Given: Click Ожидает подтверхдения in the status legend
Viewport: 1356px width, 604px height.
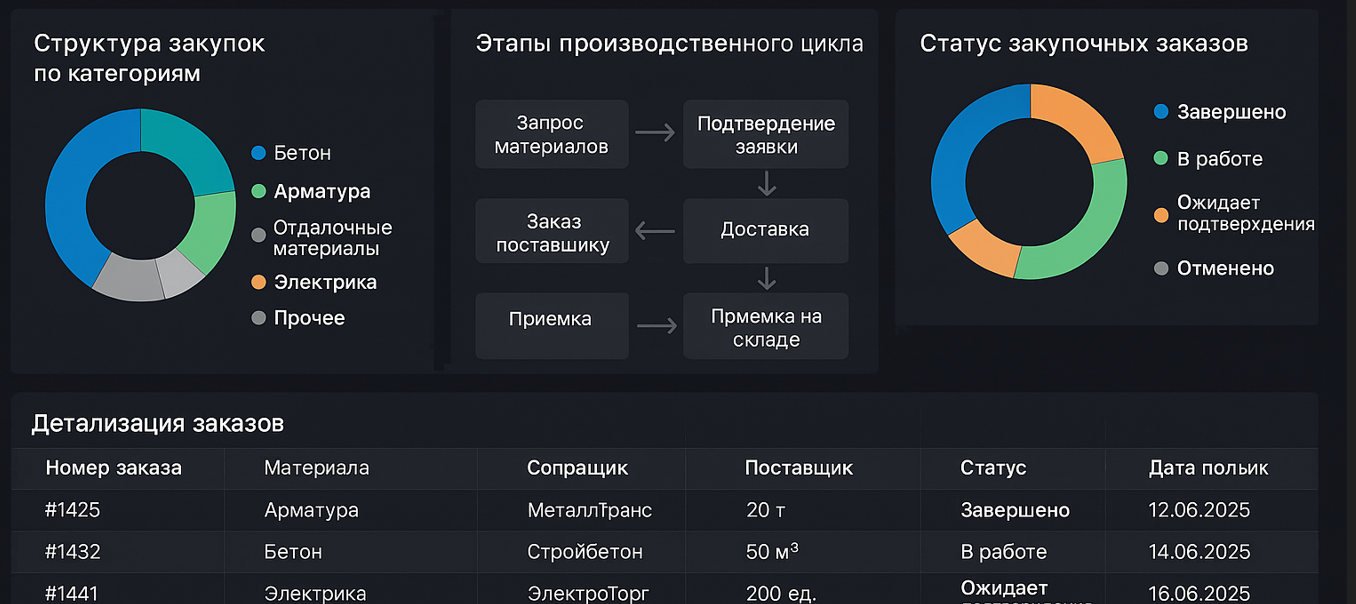Looking at the screenshot, I should (x=1245, y=213).
